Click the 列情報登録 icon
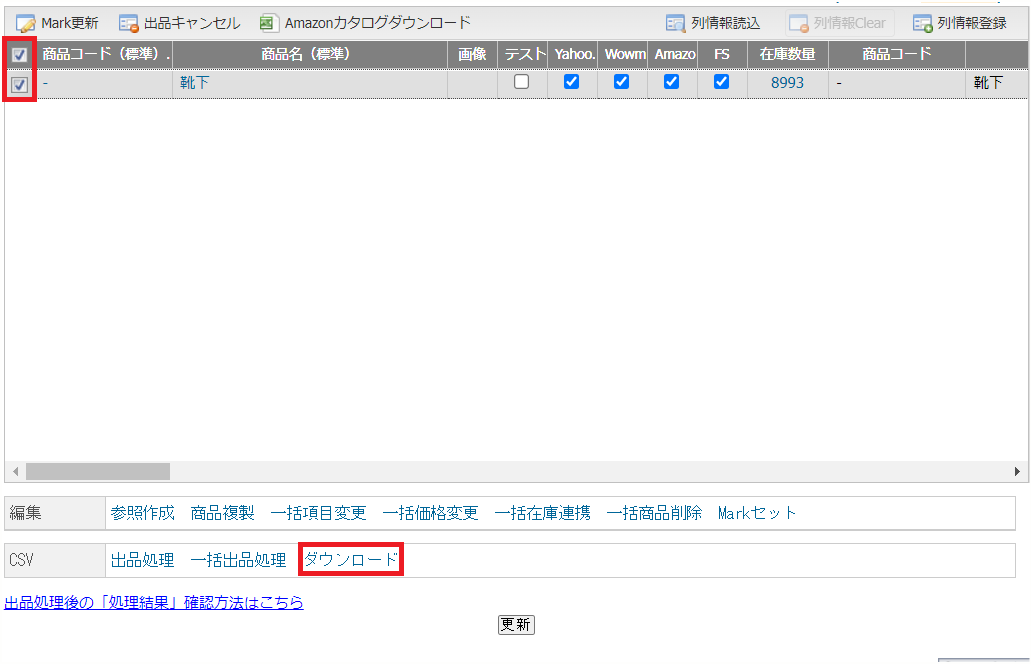 coord(923,24)
